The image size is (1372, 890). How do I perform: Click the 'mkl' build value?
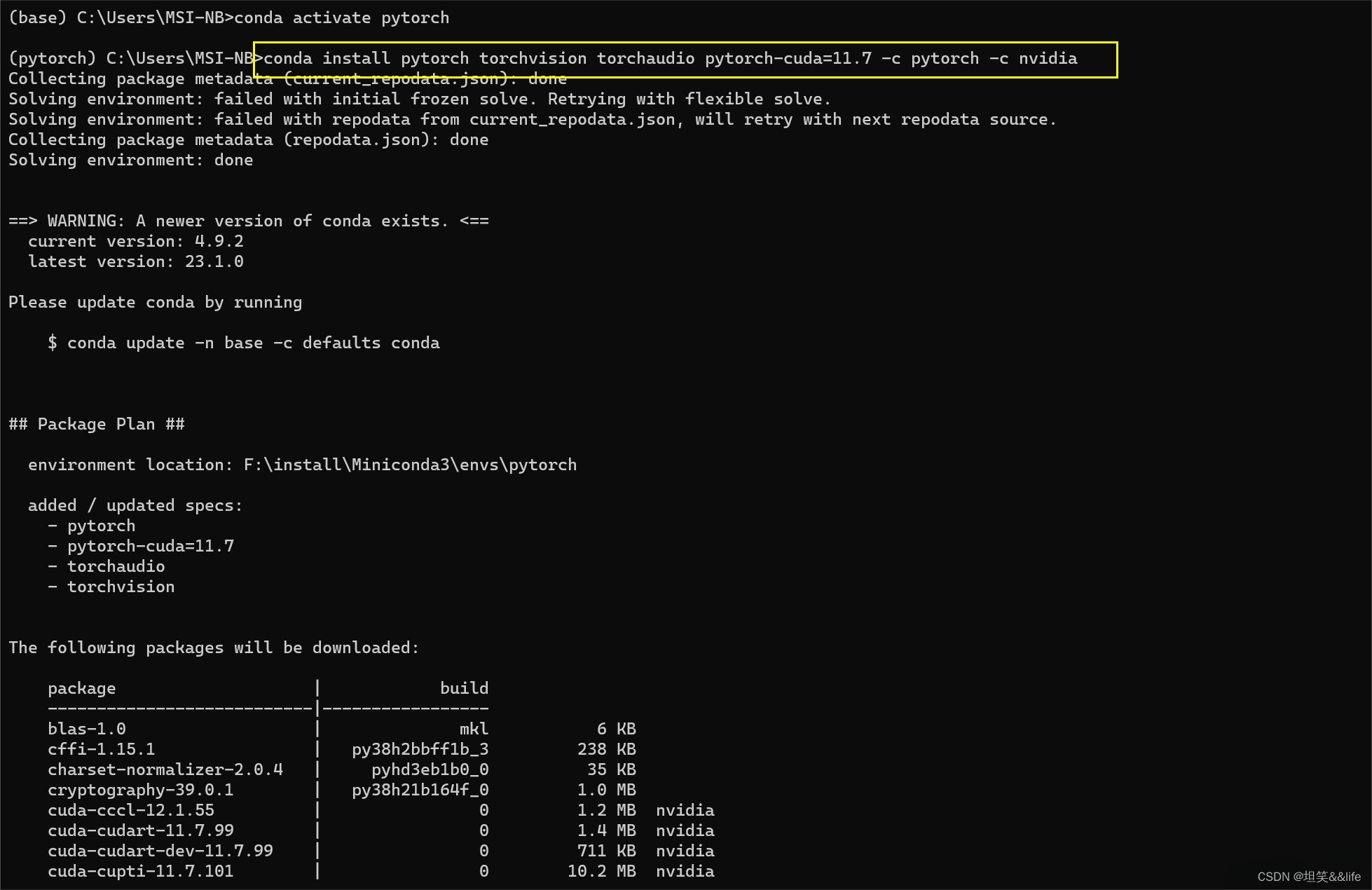474,729
